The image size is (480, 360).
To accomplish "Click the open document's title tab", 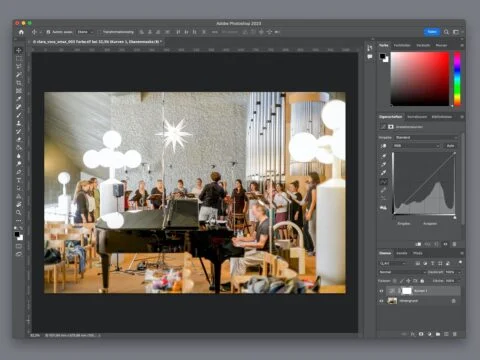I will [97, 42].
